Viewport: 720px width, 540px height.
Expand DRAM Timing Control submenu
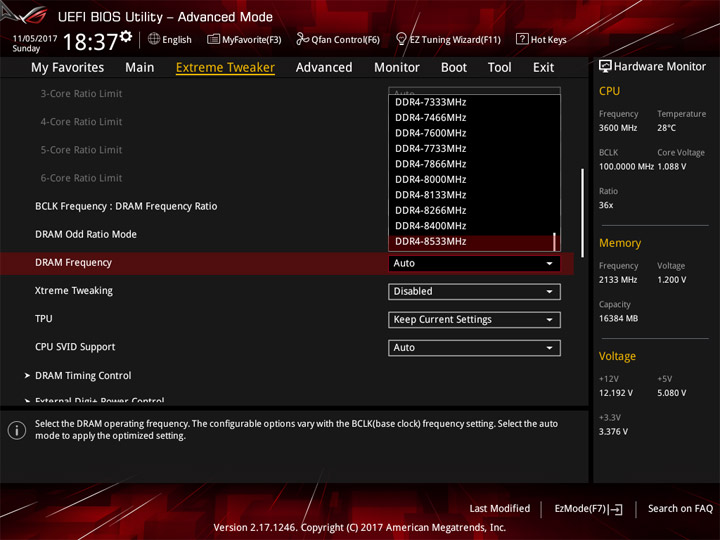tap(83, 376)
